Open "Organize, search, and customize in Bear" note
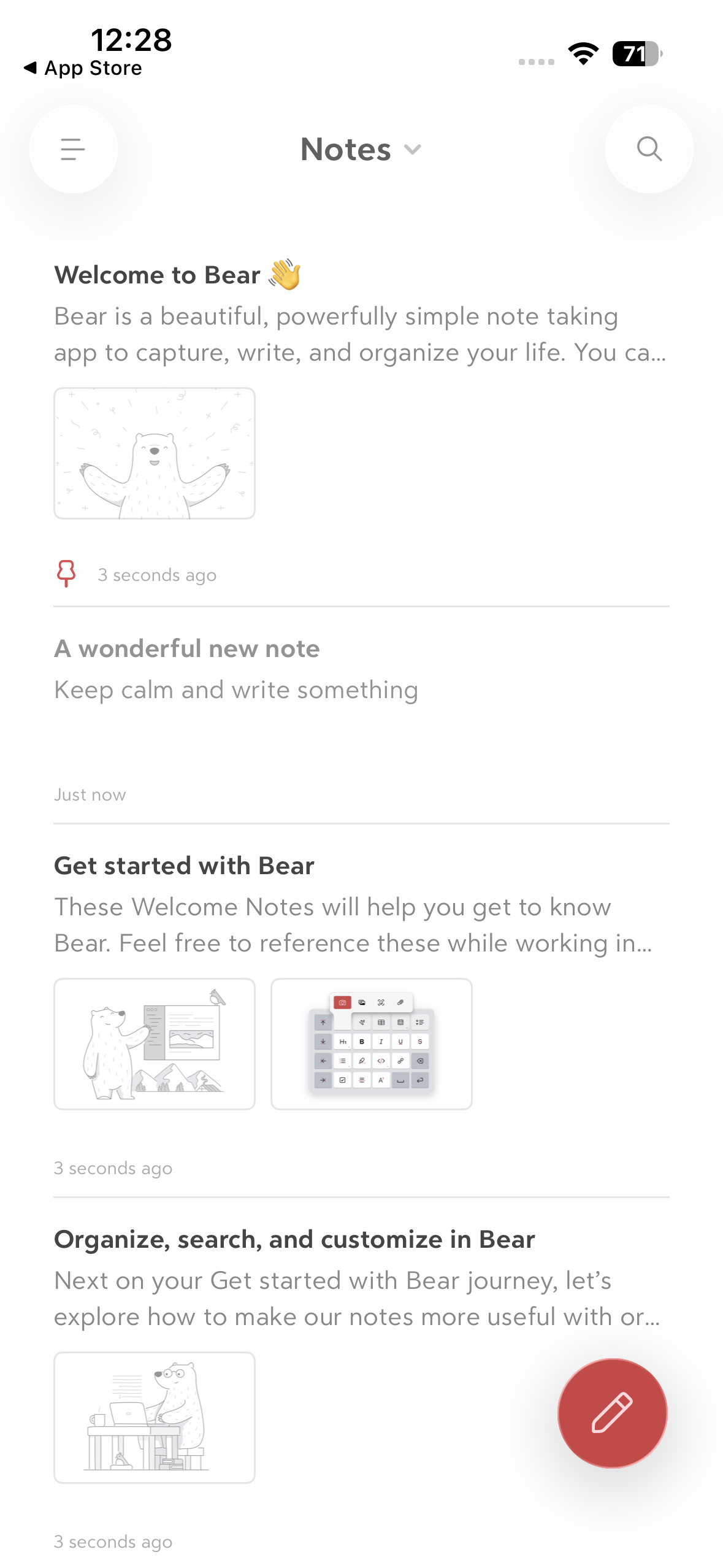 pyautogui.click(x=294, y=1240)
